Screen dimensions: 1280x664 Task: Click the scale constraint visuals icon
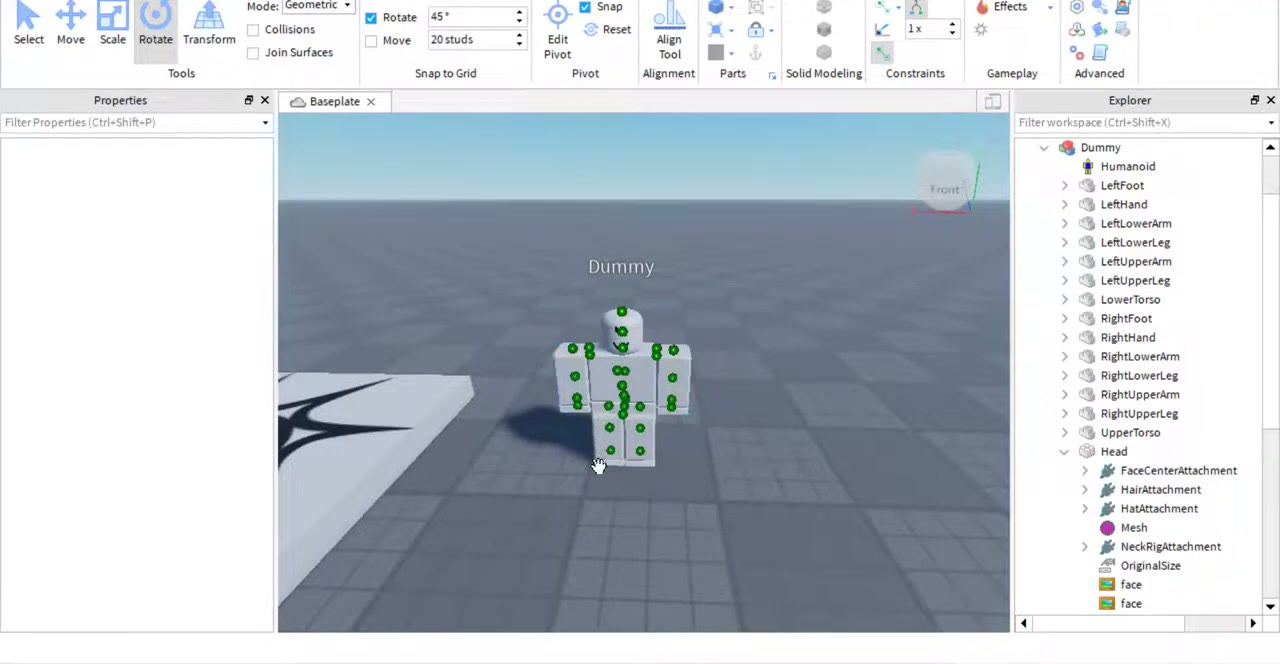[881, 30]
